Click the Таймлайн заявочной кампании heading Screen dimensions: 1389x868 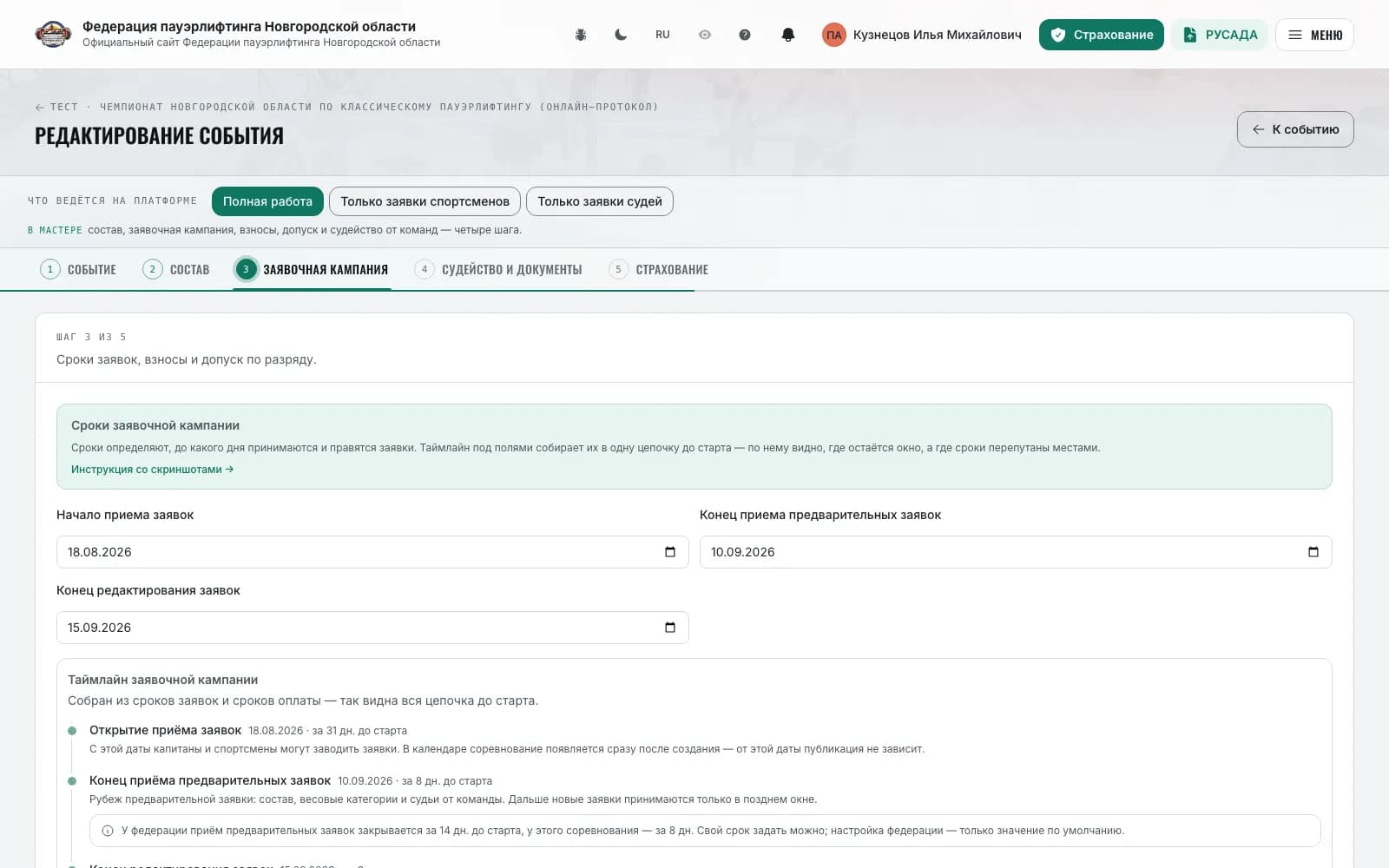coord(163,680)
